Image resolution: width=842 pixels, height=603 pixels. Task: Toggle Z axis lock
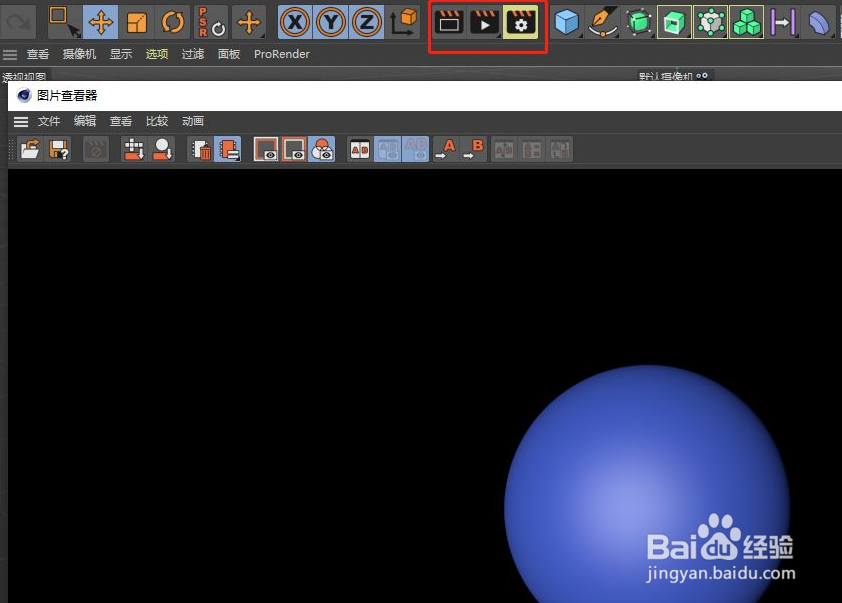[366, 22]
